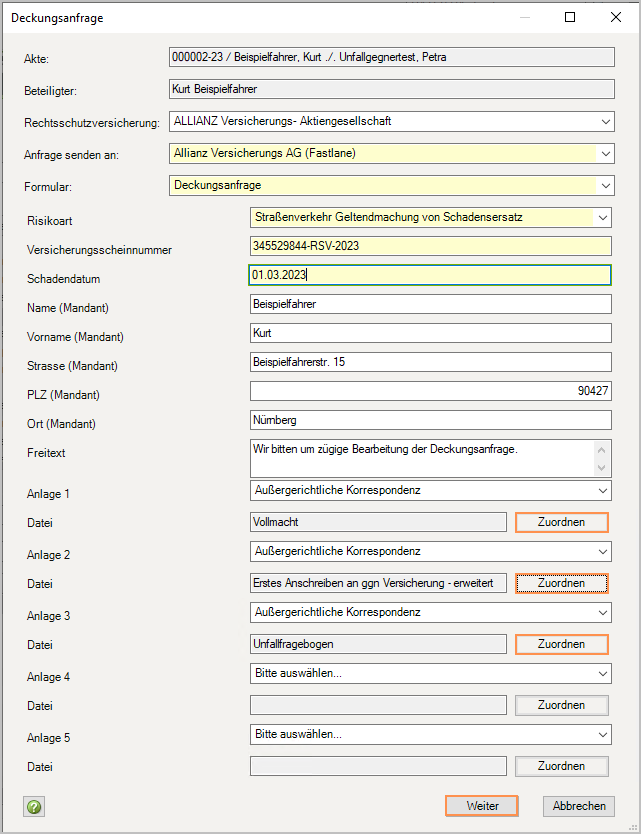Screen dimensions: 641x834
Task: Continue with the Weiter button
Action: click(x=482, y=806)
